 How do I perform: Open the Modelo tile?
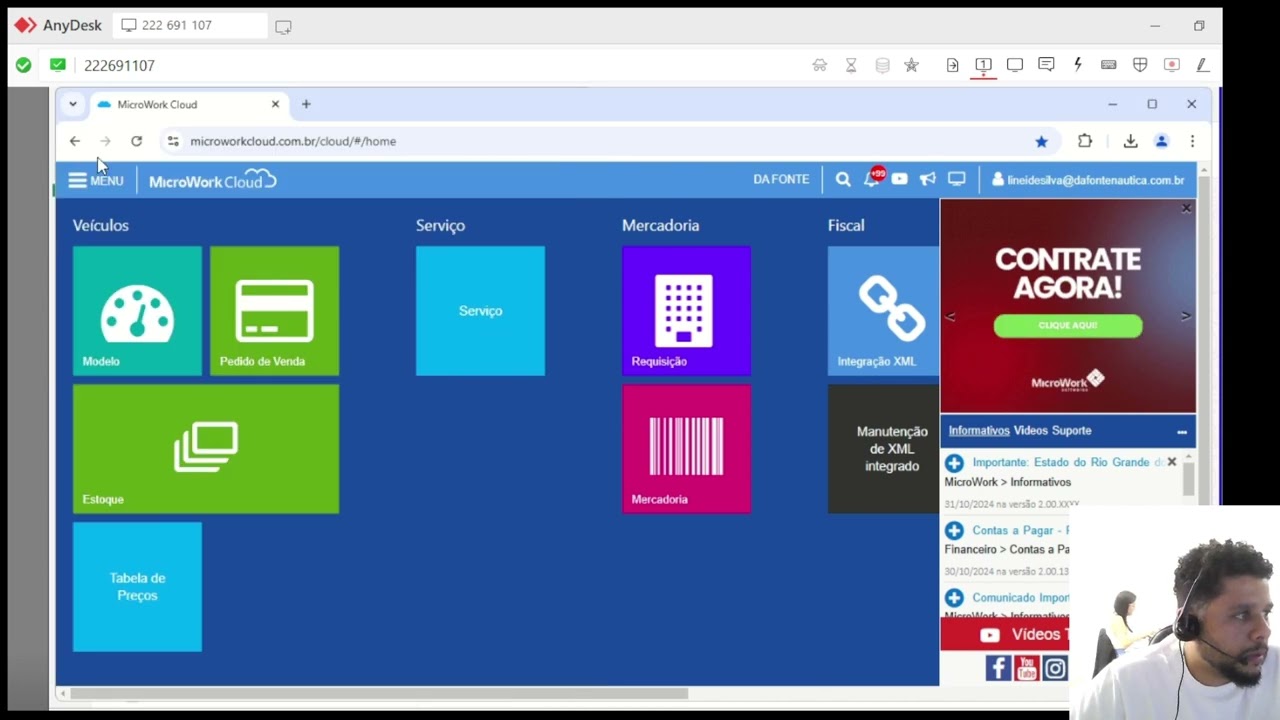pos(137,311)
